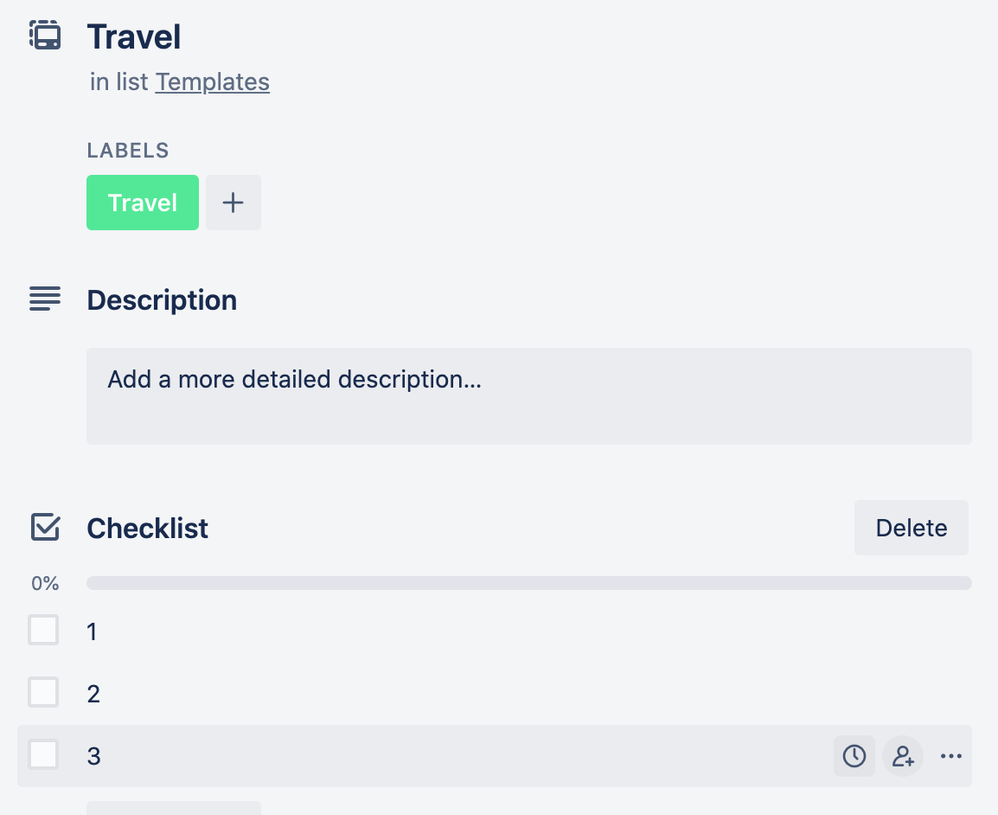998x815 pixels.
Task: Open the Templates list link
Action: point(213,82)
